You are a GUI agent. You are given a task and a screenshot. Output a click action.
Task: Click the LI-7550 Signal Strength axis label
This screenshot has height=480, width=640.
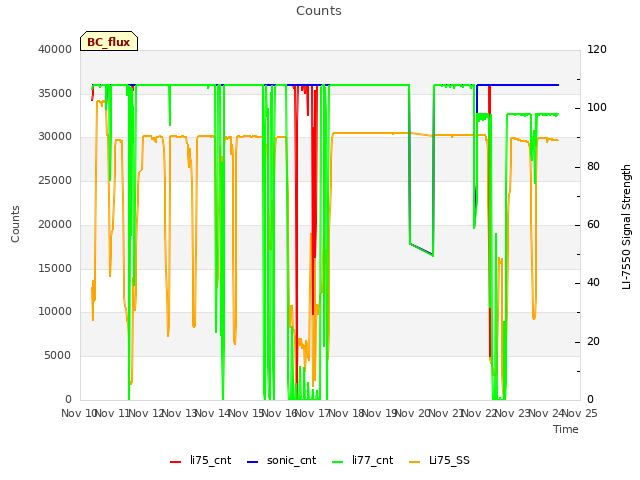[x=626, y=227]
